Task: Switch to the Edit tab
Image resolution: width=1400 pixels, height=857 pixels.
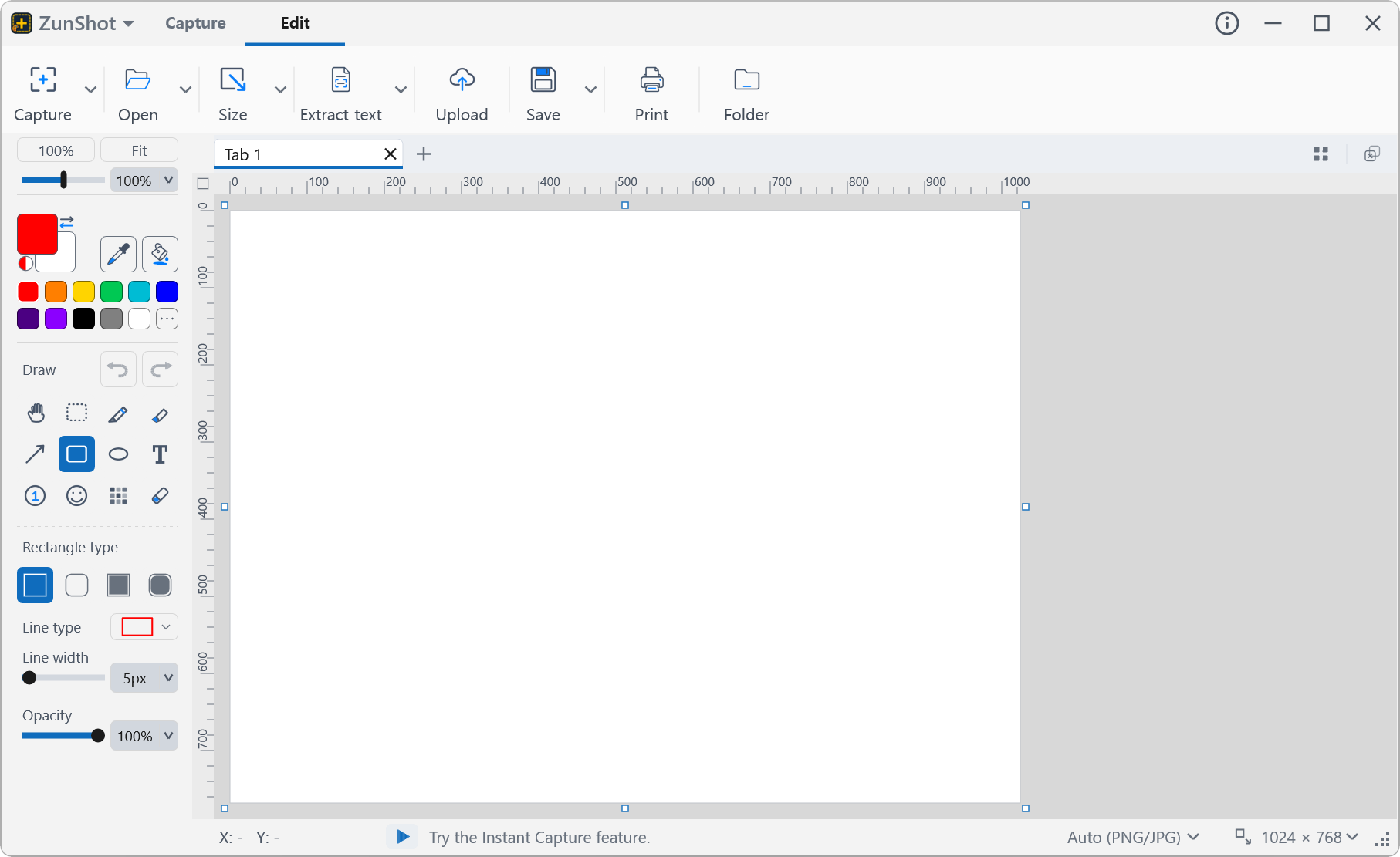Action: click(295, 23)
